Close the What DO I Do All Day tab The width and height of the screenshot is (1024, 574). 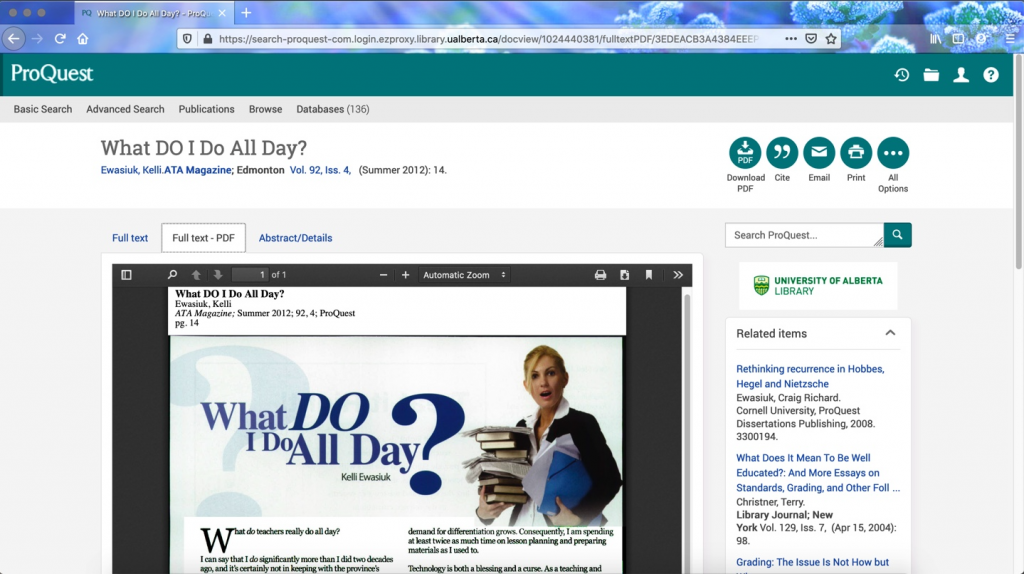tap(222, 13)
